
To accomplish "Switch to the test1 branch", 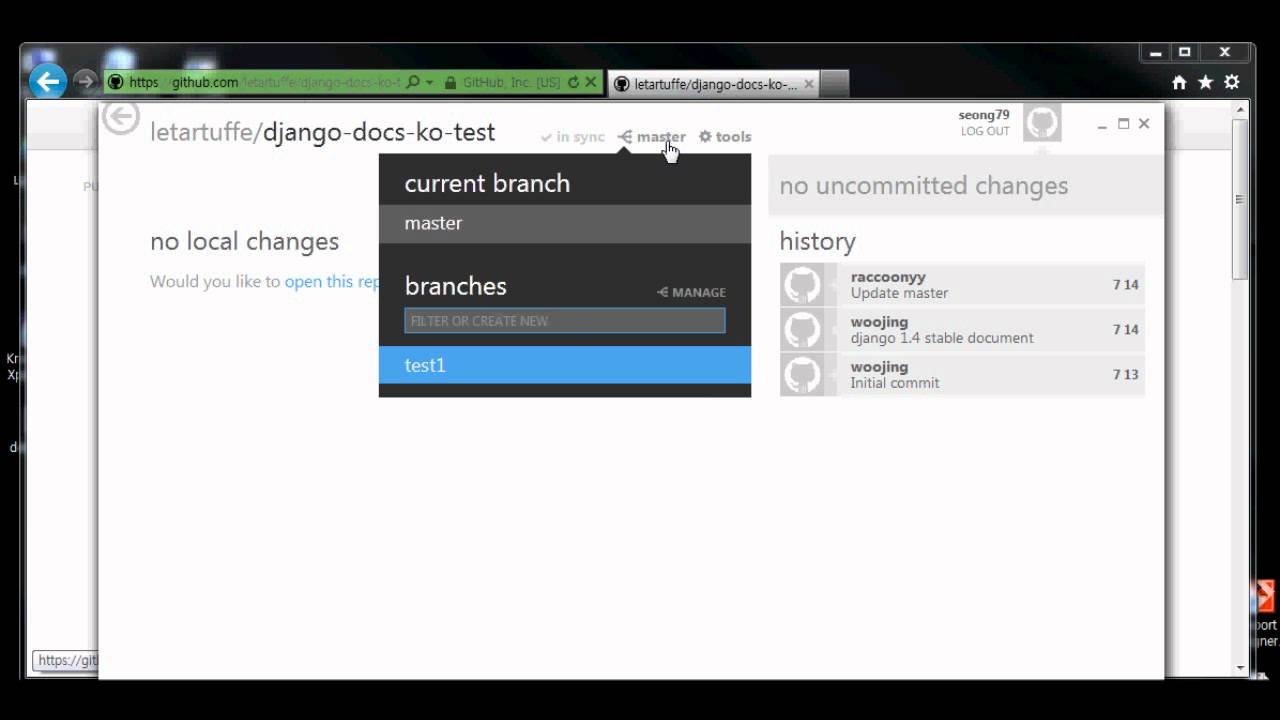I will [565, 365].
